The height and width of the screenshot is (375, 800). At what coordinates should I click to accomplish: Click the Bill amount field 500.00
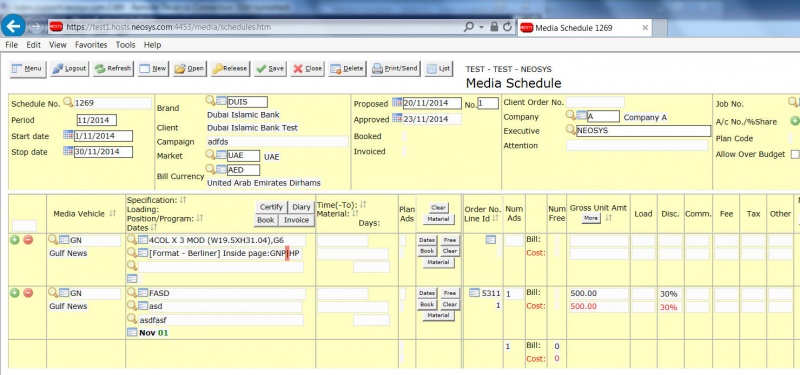point(598,293)
